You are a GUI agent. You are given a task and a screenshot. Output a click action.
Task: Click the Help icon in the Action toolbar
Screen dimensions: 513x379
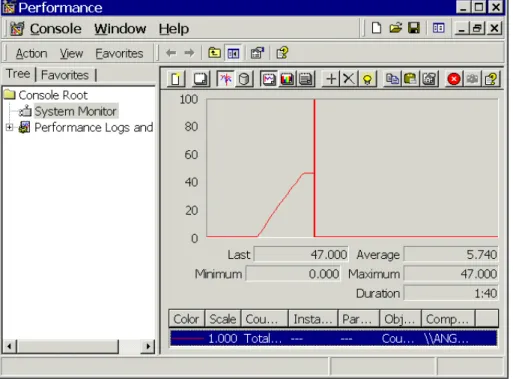coord(282,53)
